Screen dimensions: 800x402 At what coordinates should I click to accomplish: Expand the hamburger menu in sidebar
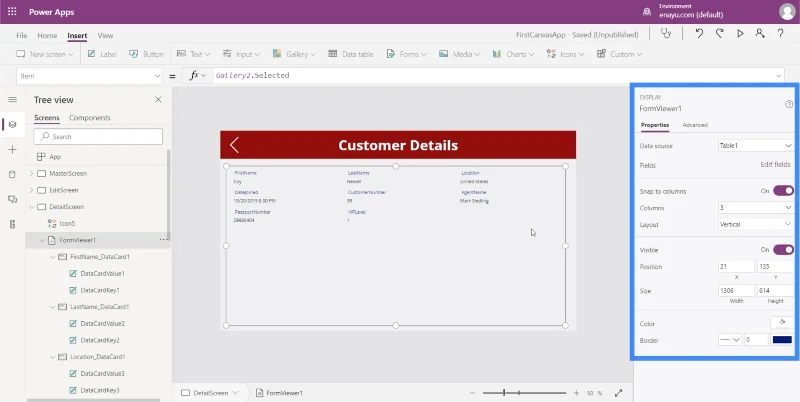13,99
